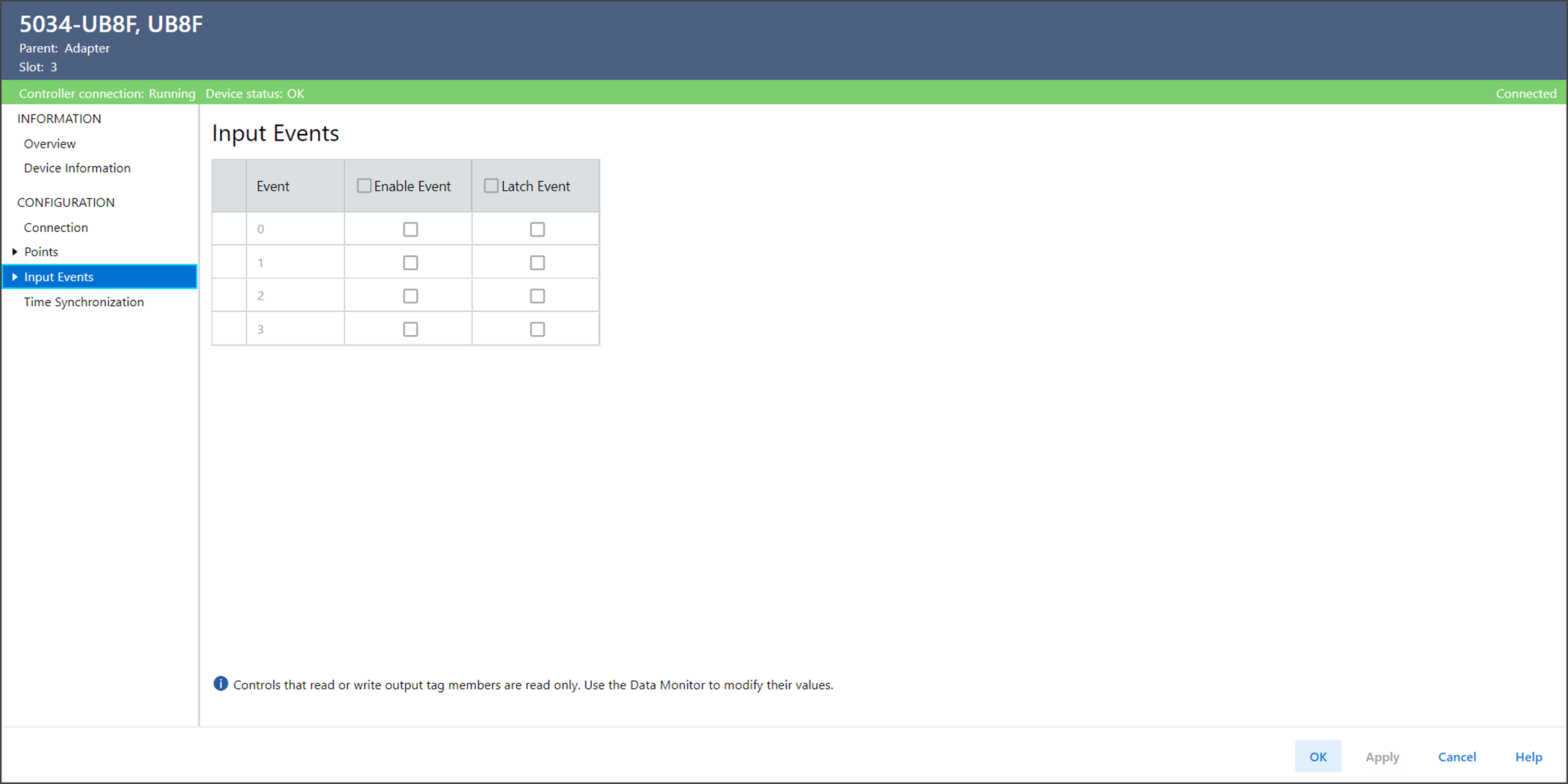Enable Event checkbox for event 3

410,329
